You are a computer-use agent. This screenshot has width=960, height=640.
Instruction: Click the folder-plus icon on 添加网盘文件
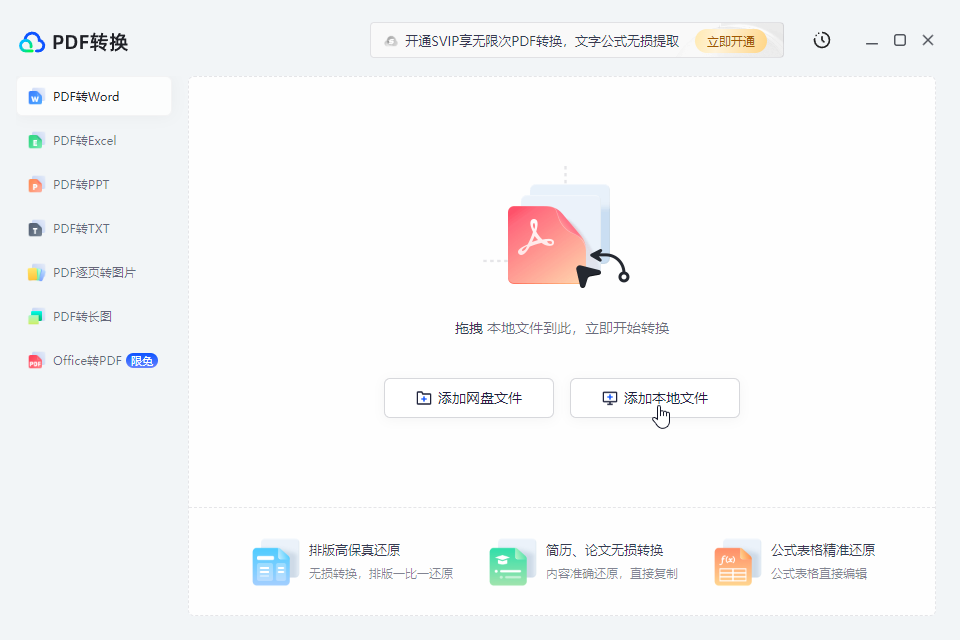424,398
